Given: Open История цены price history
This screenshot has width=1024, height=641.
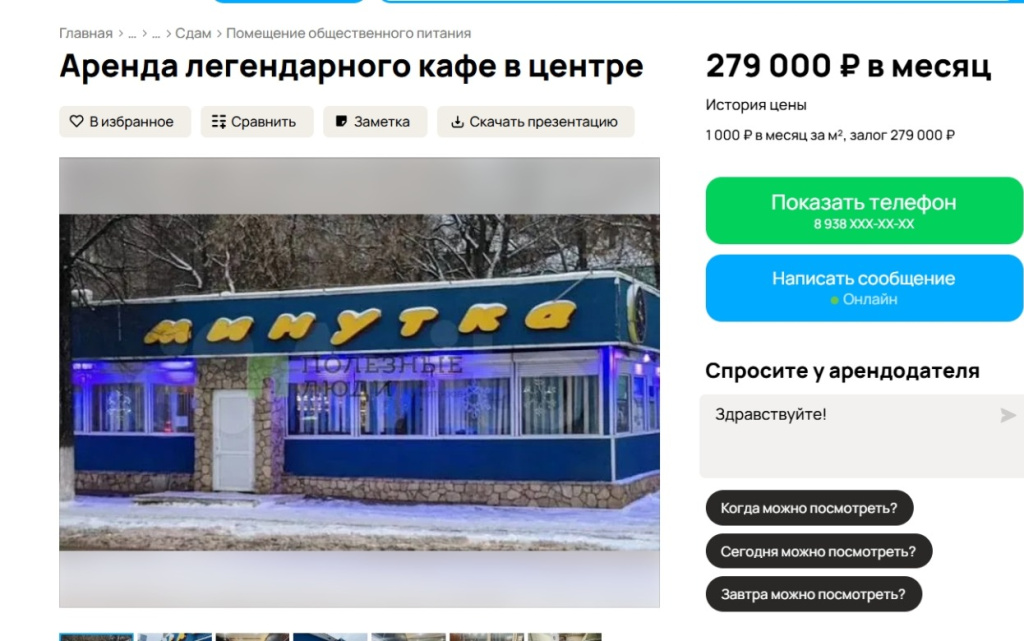Looking at the screenshot, I should 756,105.
